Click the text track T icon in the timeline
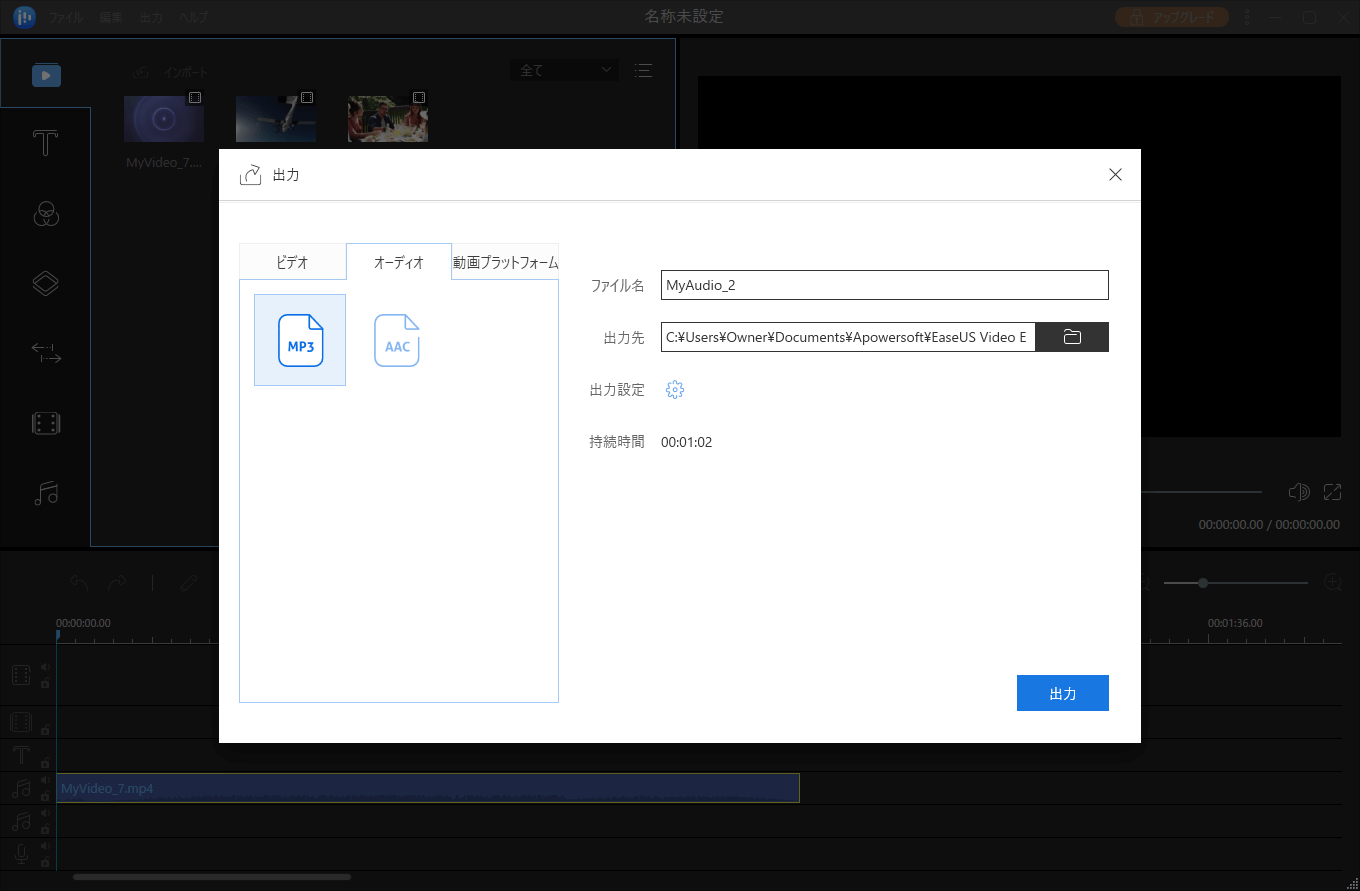 [x=21, y=755]
